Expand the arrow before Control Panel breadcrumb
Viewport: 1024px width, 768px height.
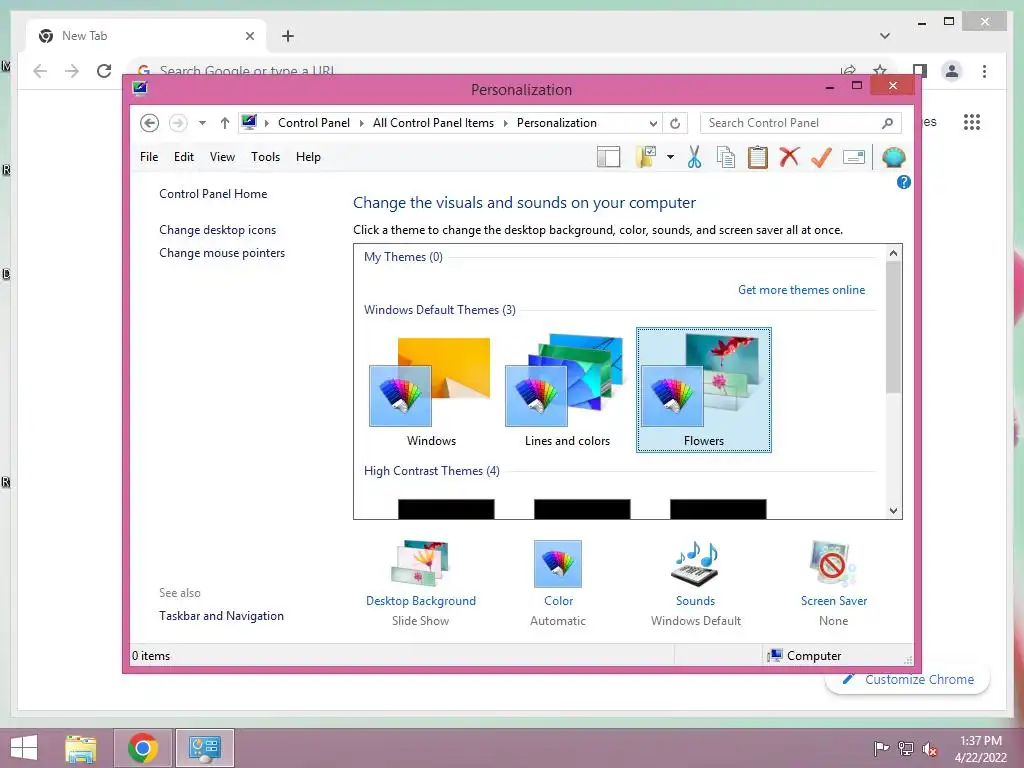(x=266, y=123)
